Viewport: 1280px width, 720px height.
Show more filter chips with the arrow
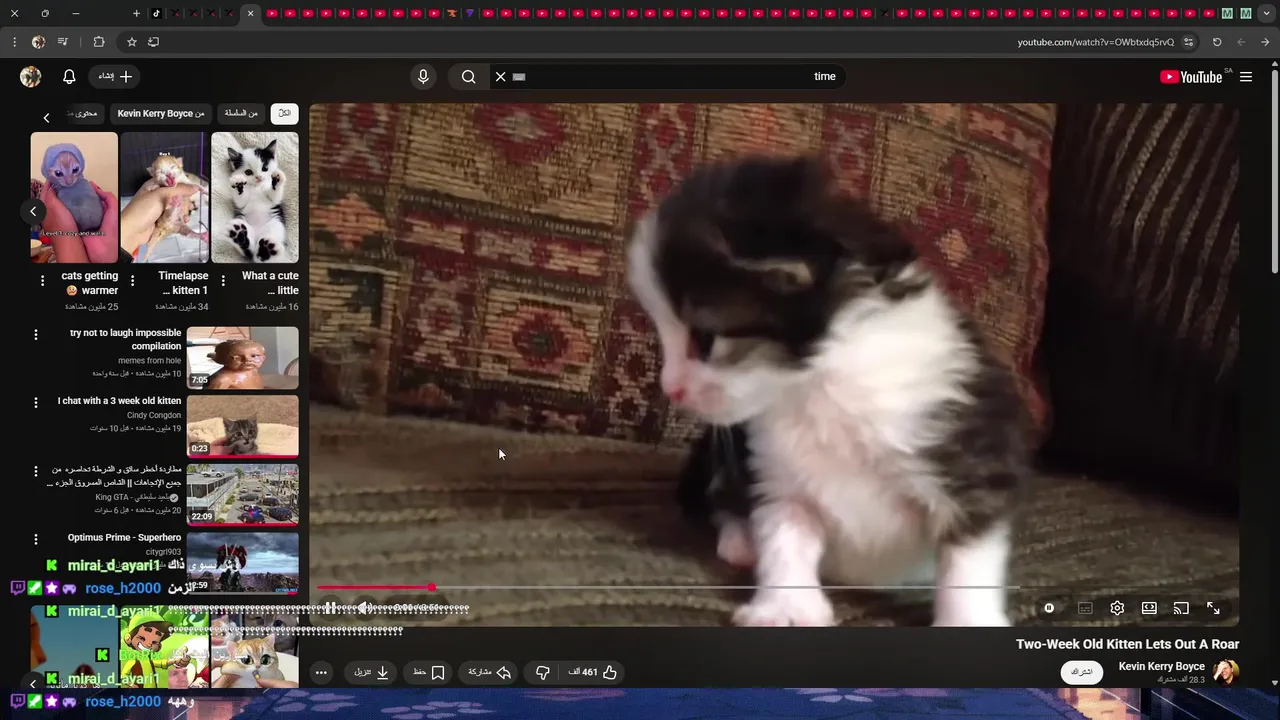coord(46,117)
